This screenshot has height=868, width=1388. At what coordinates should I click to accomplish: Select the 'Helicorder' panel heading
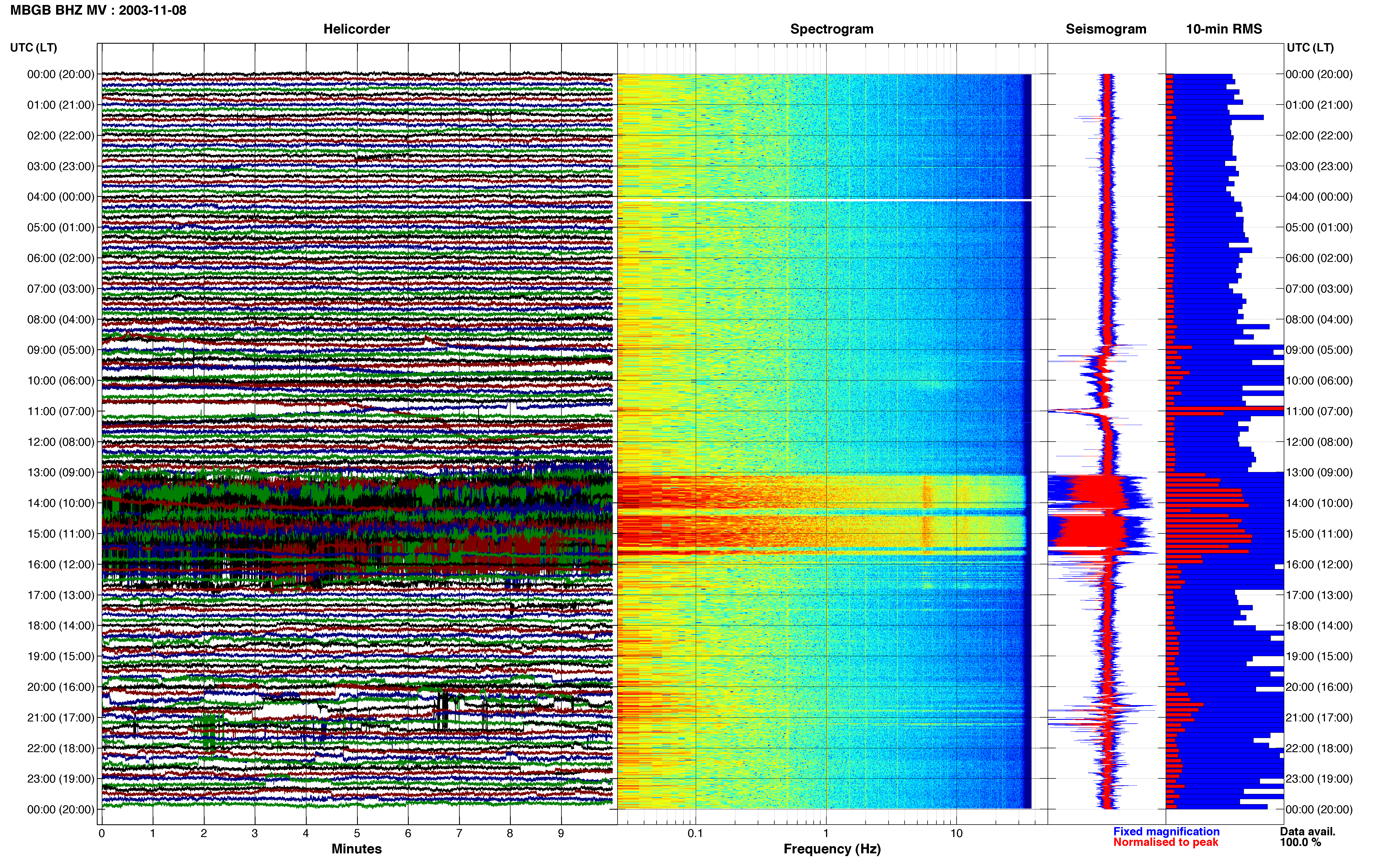coord(356,29)
